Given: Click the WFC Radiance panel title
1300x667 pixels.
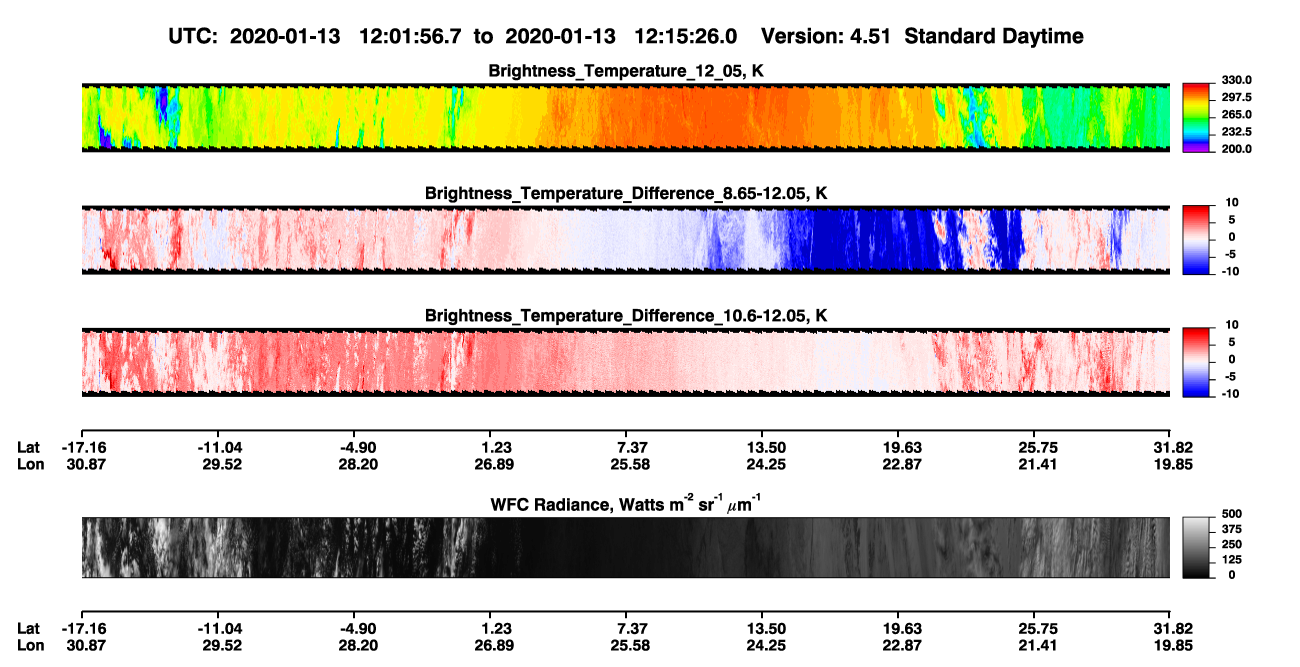Looking at the screenshot, I should [x=626, y=504].
